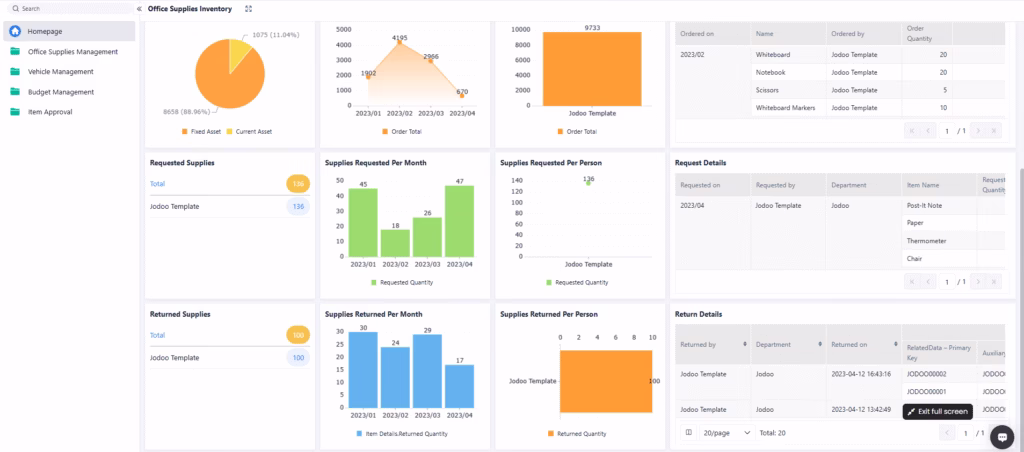1024x452 pixels.
Task: Click the Homepage house icon
Action: (x=15, y=31)
